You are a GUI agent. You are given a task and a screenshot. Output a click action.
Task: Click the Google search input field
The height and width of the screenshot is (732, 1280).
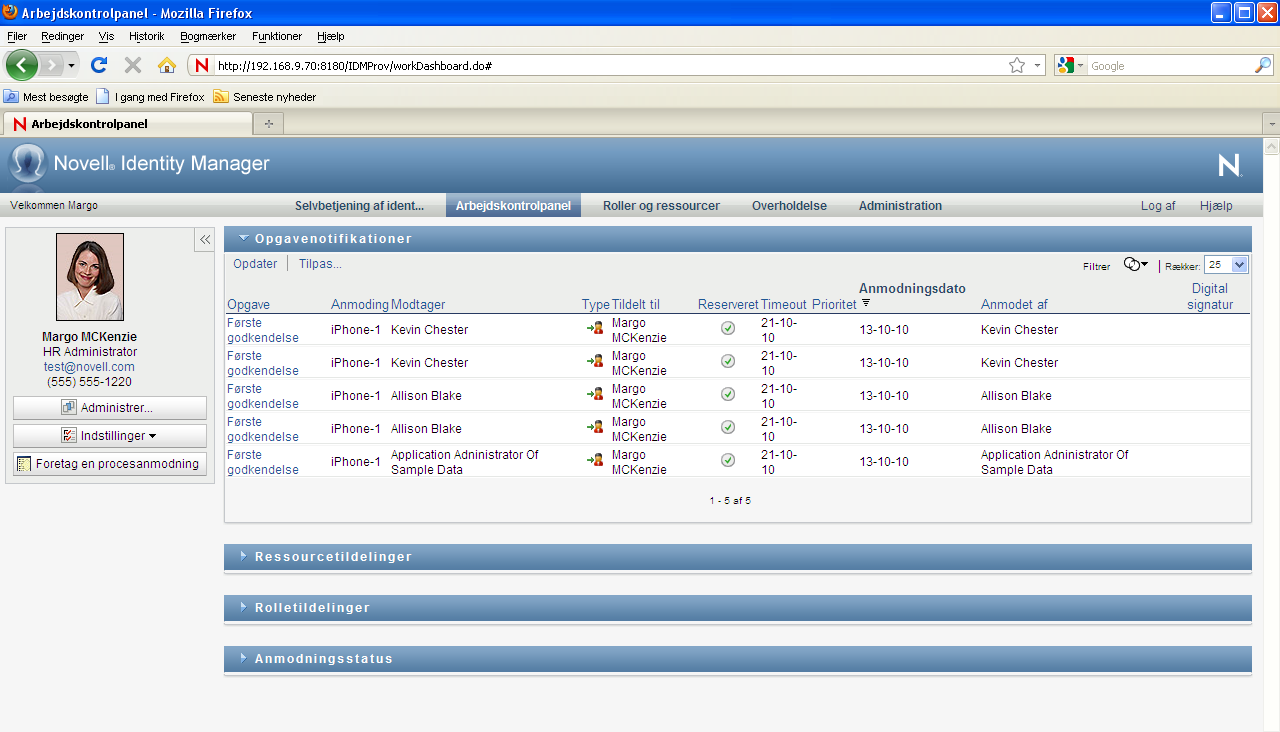[x=1170, y=66]
